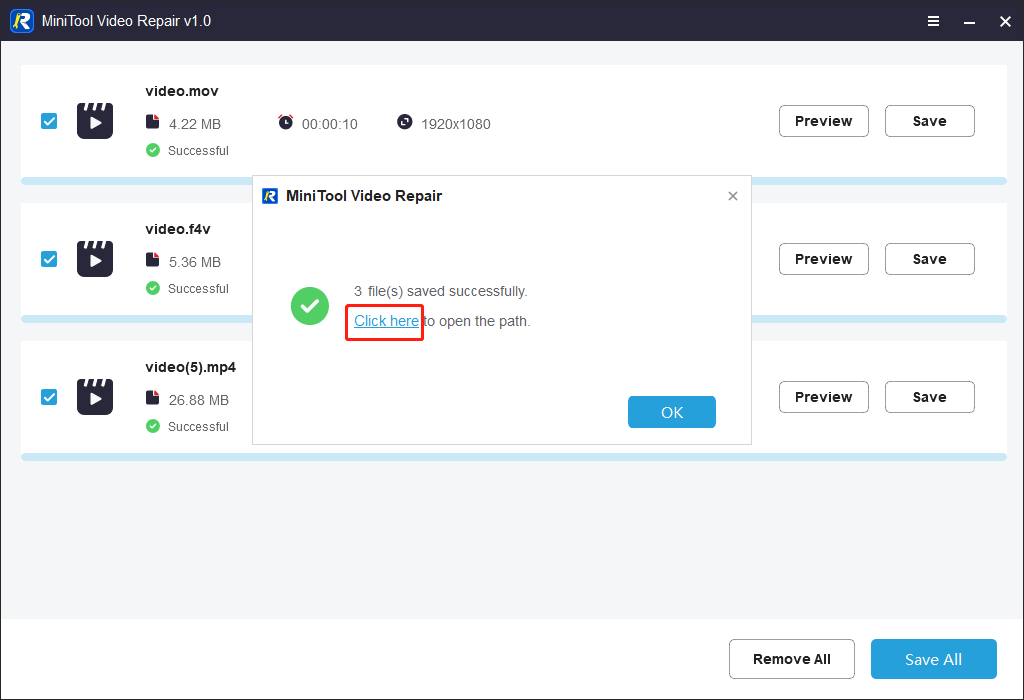1024x700 pixels.
Task: Preview the repaired video(5).mp4 file
Action: pyautogui.click(x=824, y=396)
